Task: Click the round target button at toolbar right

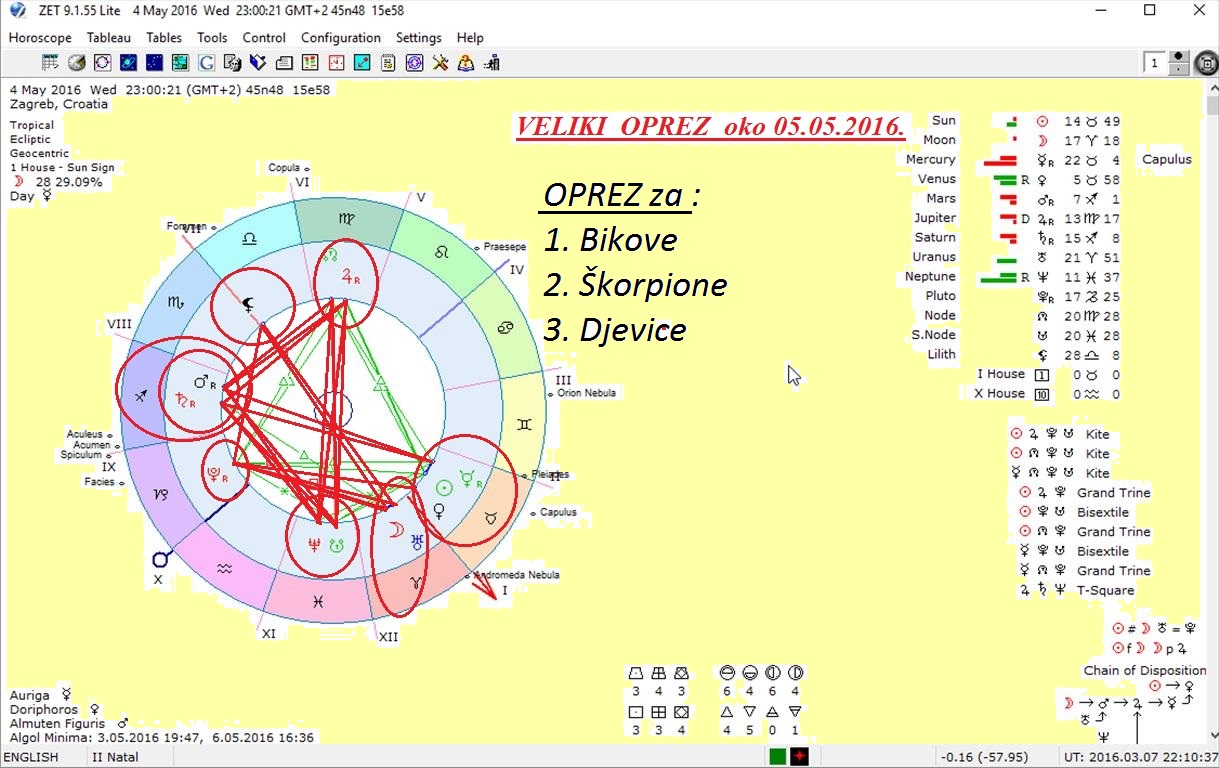Action: click(1206, 64)
